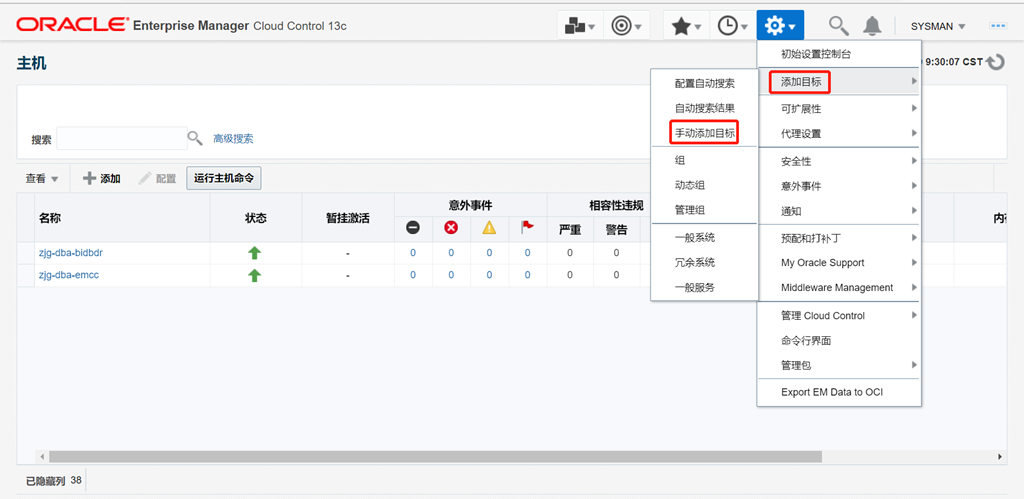Click scrollbar right arrow
Viewport: 1024px width, 499px height.
(1000, 457)
